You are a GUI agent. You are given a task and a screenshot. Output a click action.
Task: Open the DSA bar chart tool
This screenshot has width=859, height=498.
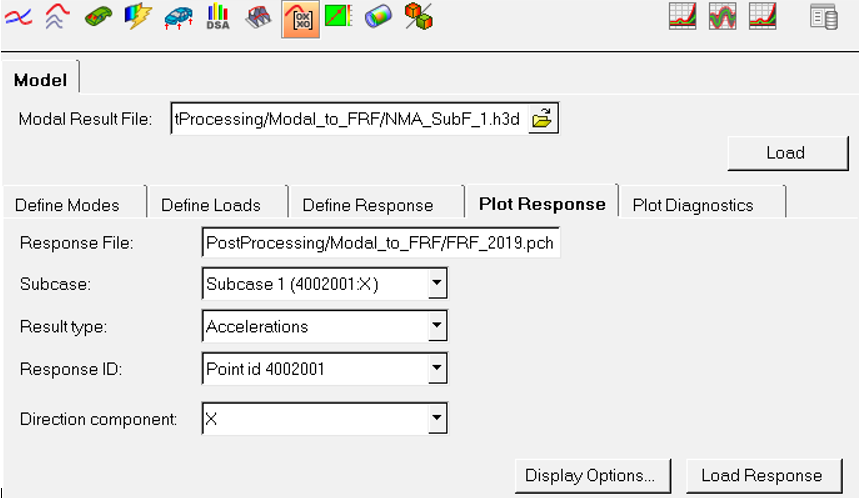point(217,17)
